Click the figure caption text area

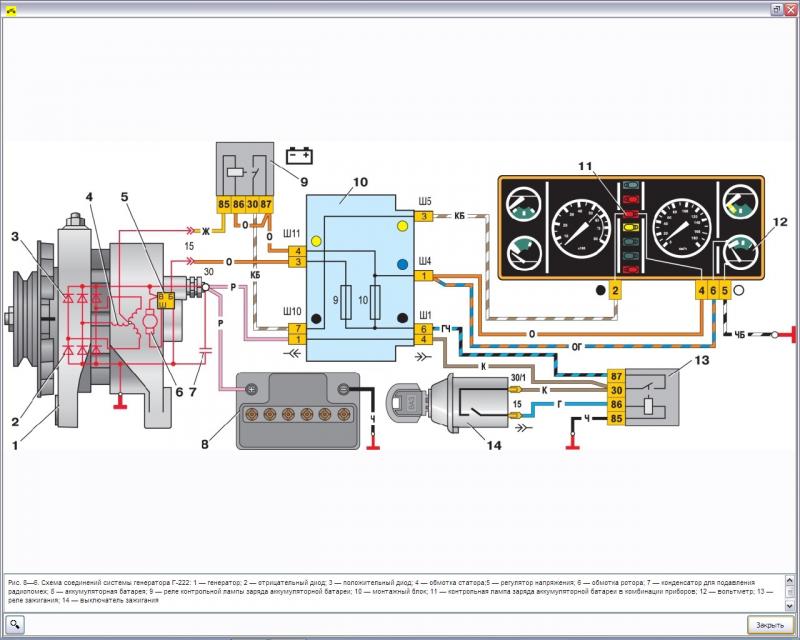pyautogui.click(x=393, y=593)
